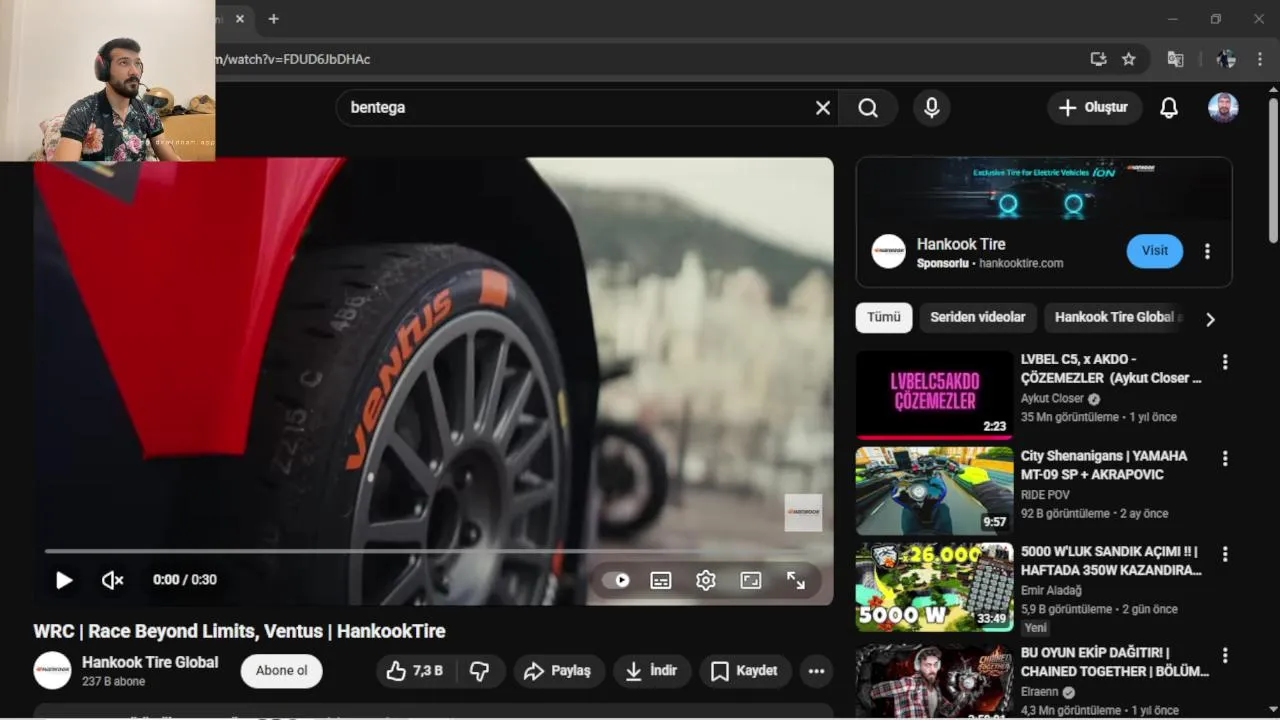Open the Emir Aladağ channel link

tap(1051, 590)
